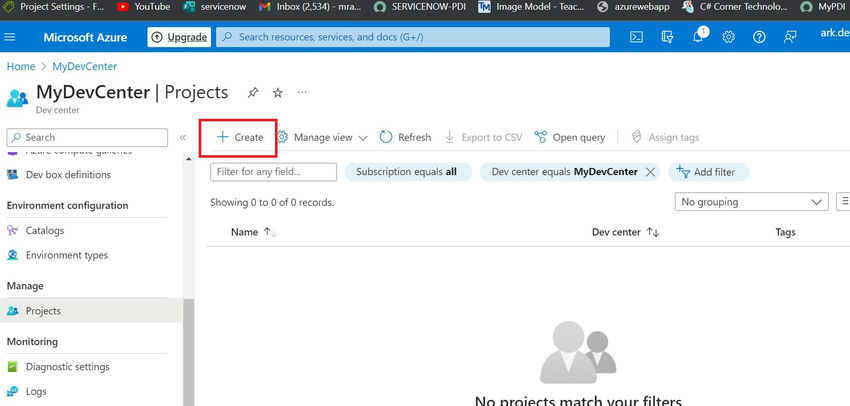Refresh the projects list
This screenshot has width=850, height=406.
405,138
